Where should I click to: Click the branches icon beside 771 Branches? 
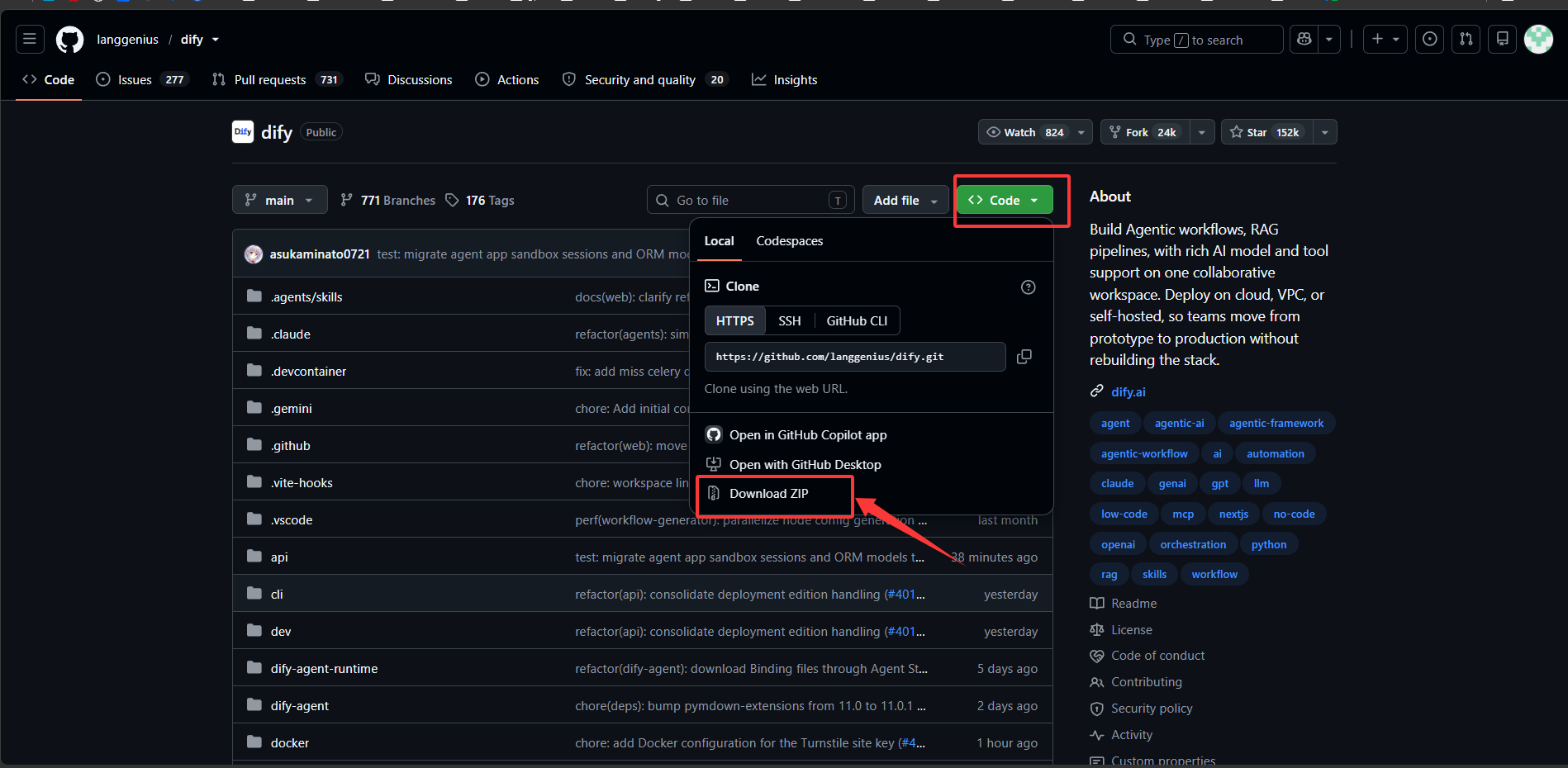click(346, 200)
